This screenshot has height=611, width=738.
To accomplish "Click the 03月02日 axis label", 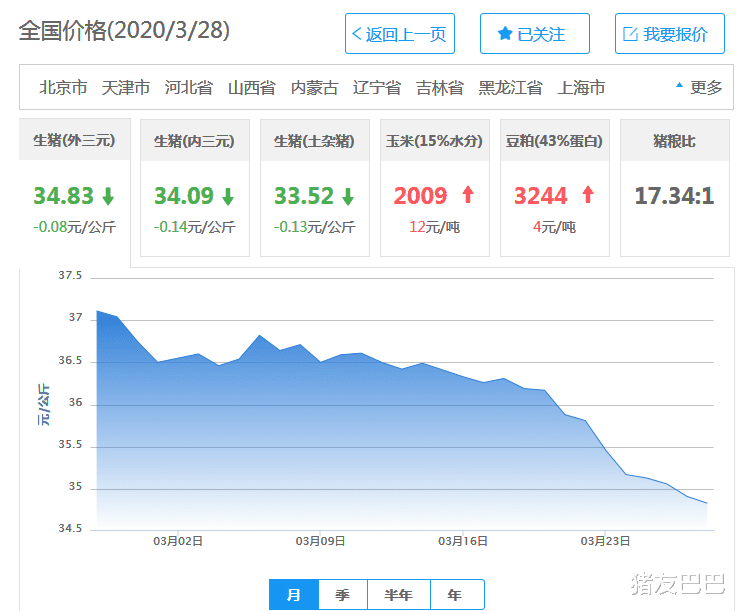I will pos(178,541).
